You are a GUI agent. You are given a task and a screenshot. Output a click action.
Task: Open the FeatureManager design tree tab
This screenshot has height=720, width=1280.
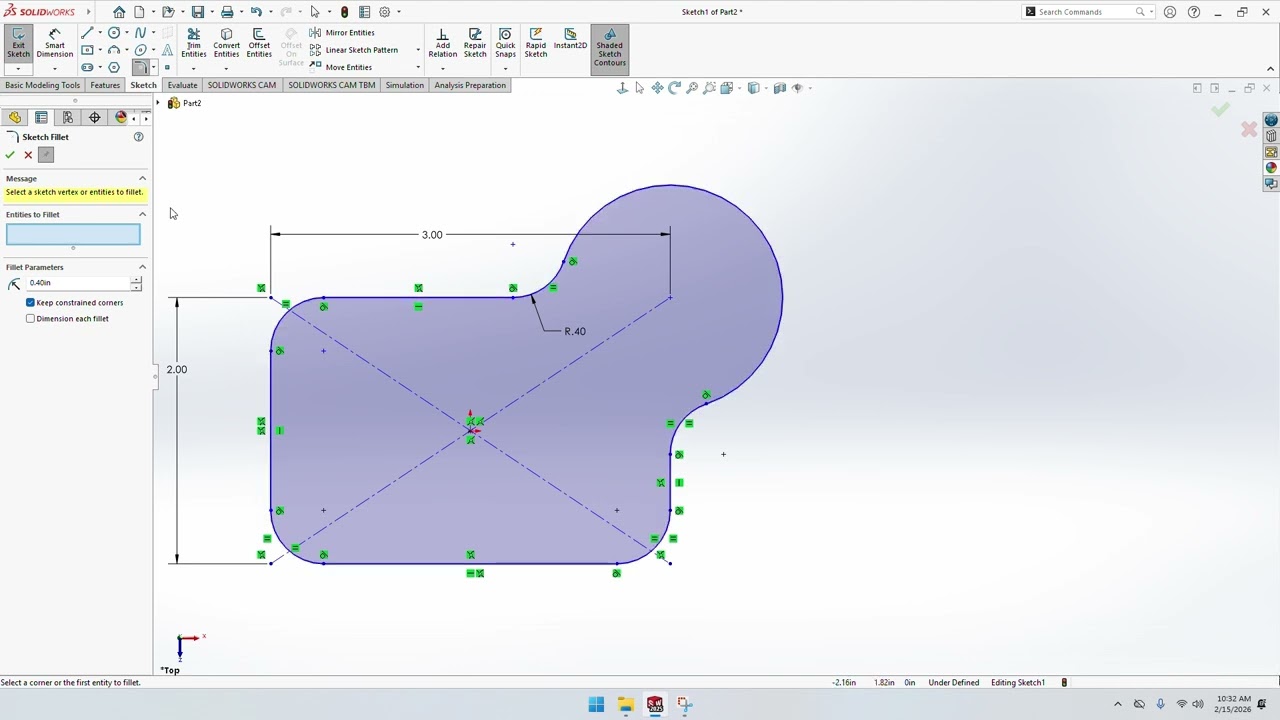(x=15, y=117)
